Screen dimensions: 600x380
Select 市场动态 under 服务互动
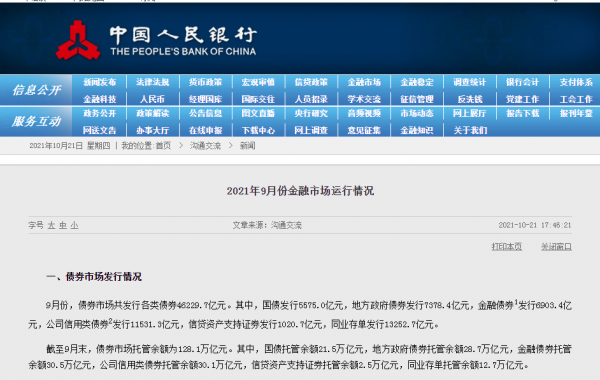coord(417,113)
